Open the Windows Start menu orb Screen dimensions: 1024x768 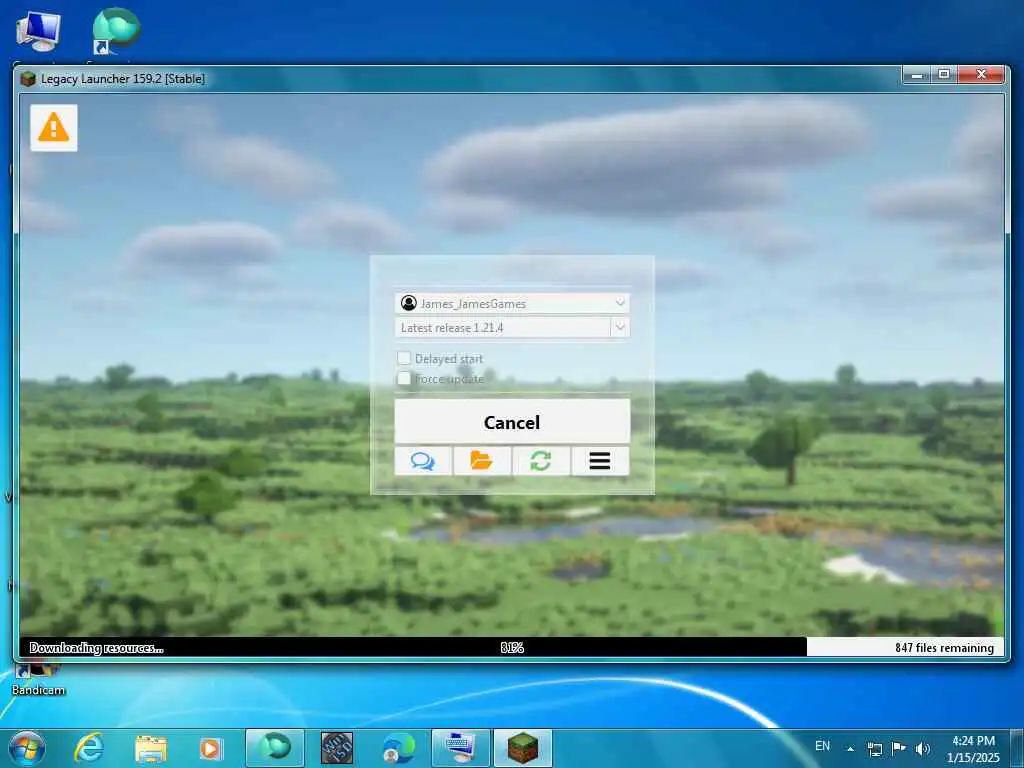pos(27,748)
